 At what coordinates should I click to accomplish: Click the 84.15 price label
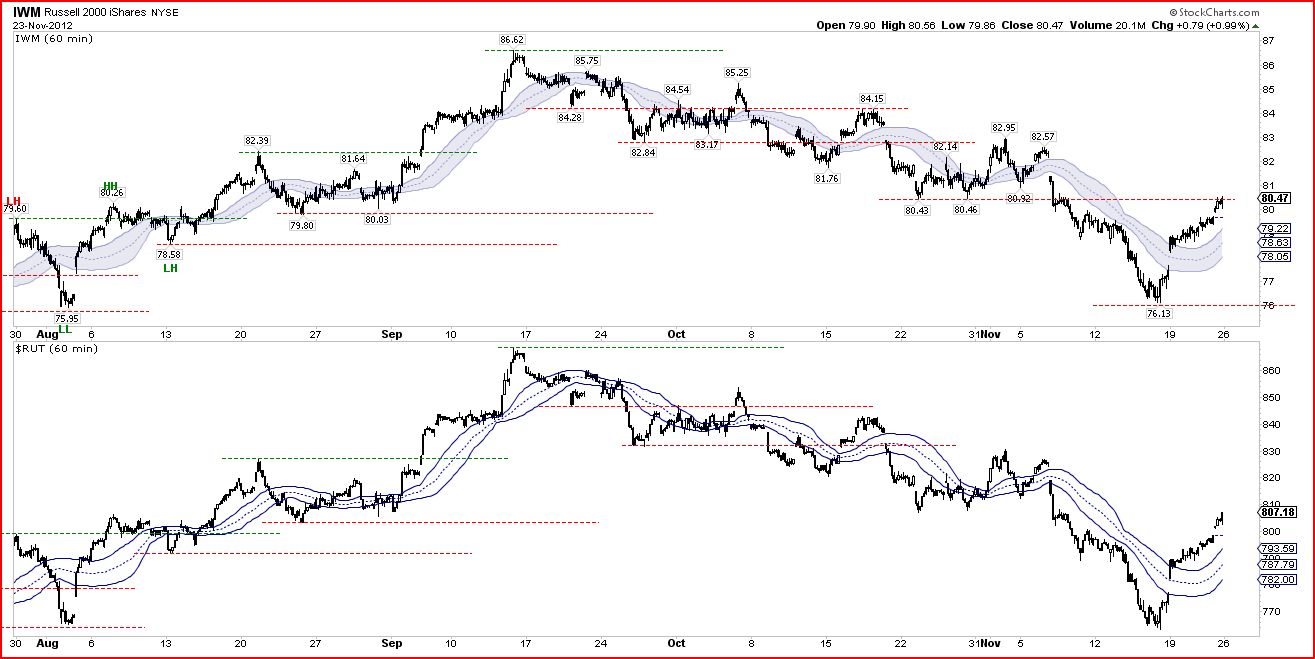(872, 98)
